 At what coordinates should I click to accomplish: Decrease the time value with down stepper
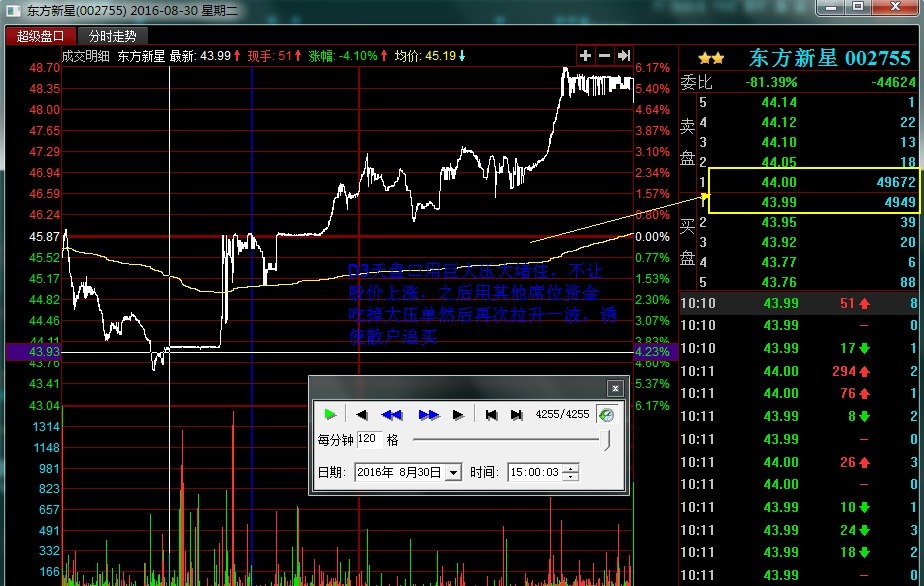(571, 476)
